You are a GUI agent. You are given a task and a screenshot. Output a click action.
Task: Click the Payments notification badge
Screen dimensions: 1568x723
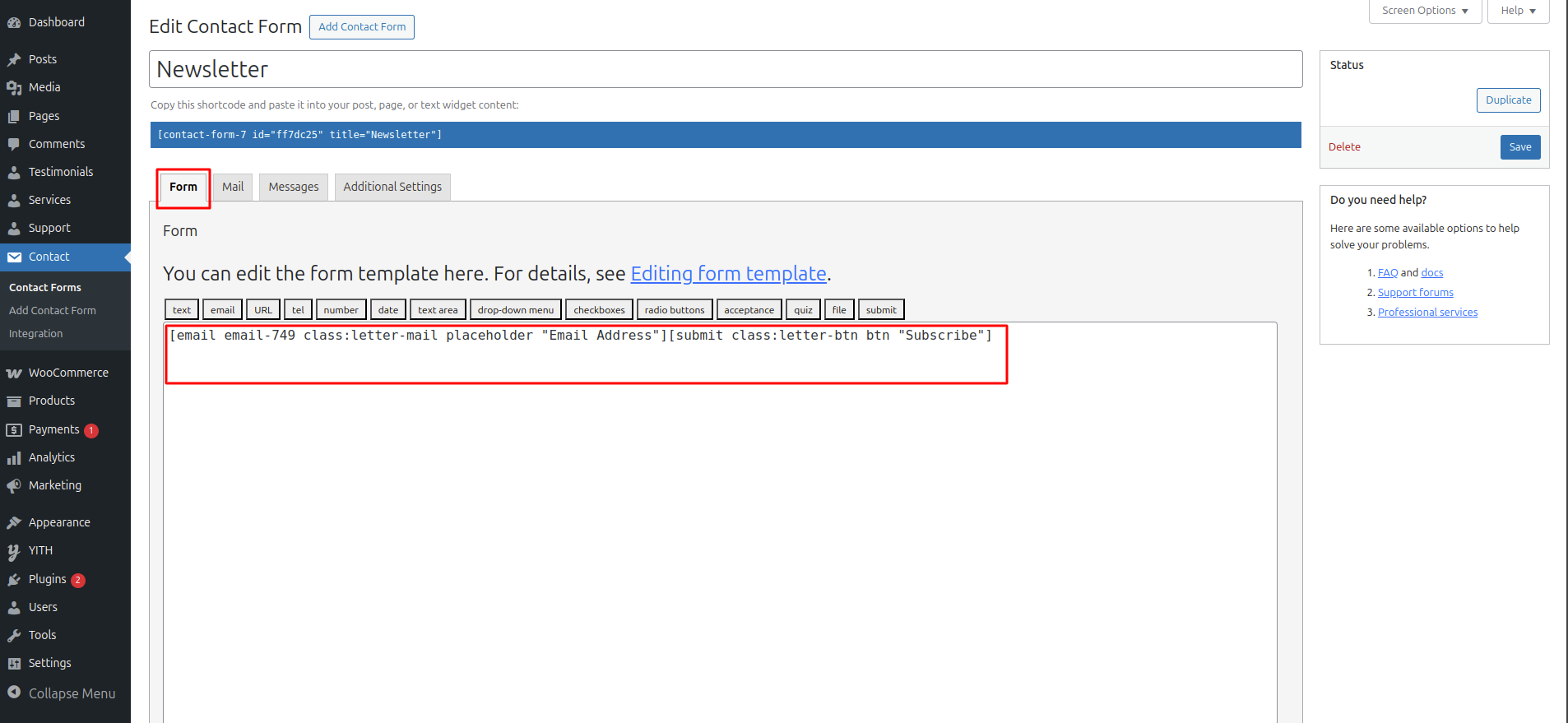pos(91,431)
